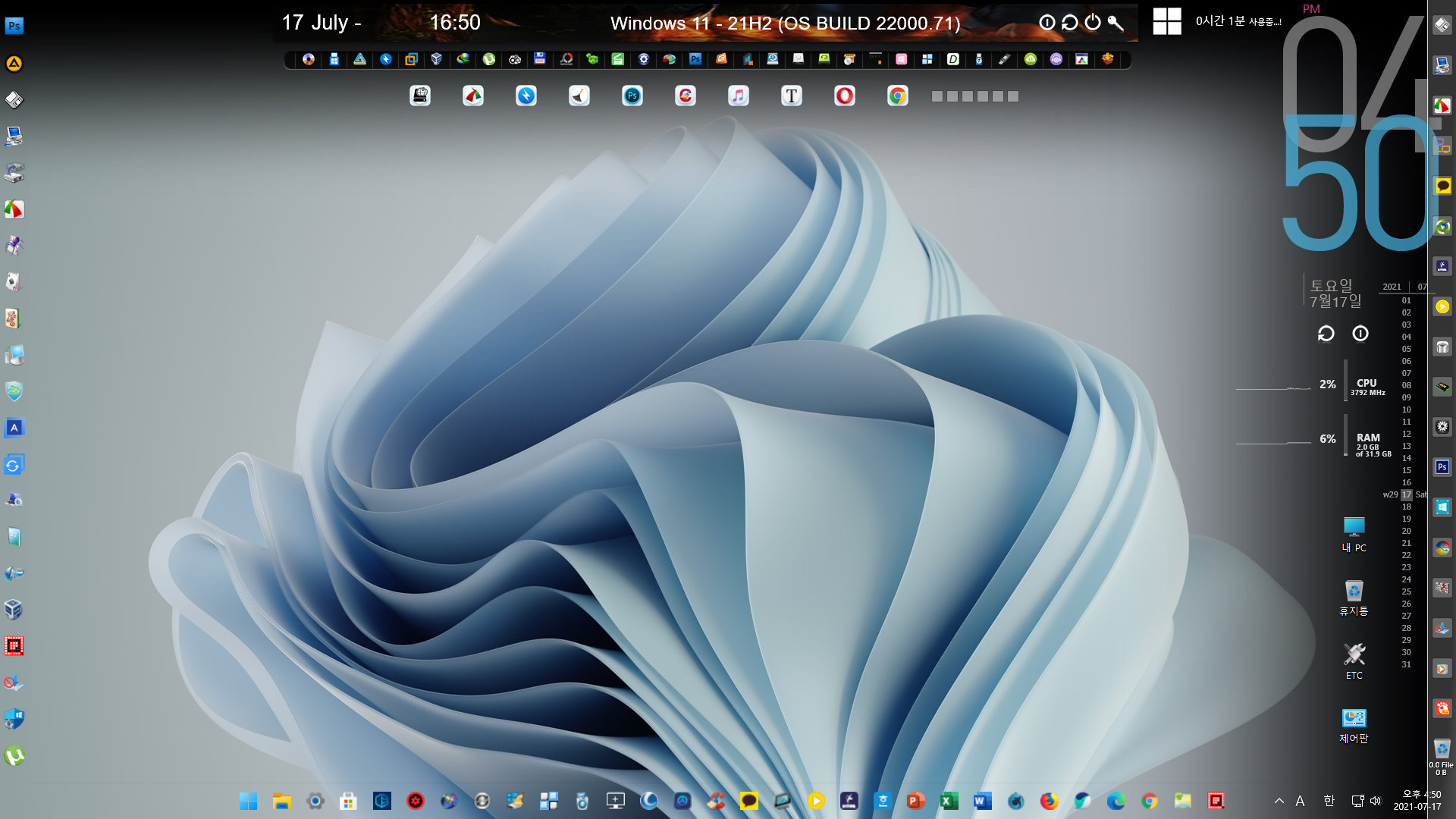Open the shield icon in left sidebar

(x=14, y=391)
